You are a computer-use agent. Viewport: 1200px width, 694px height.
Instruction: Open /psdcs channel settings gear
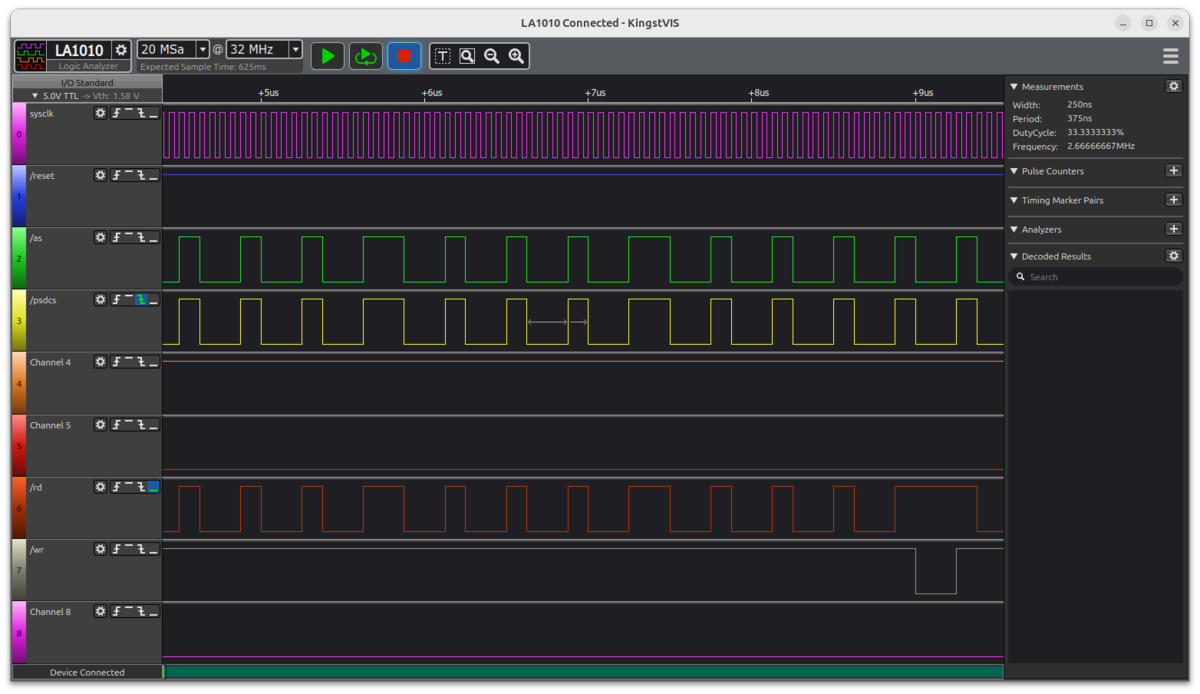100,299
